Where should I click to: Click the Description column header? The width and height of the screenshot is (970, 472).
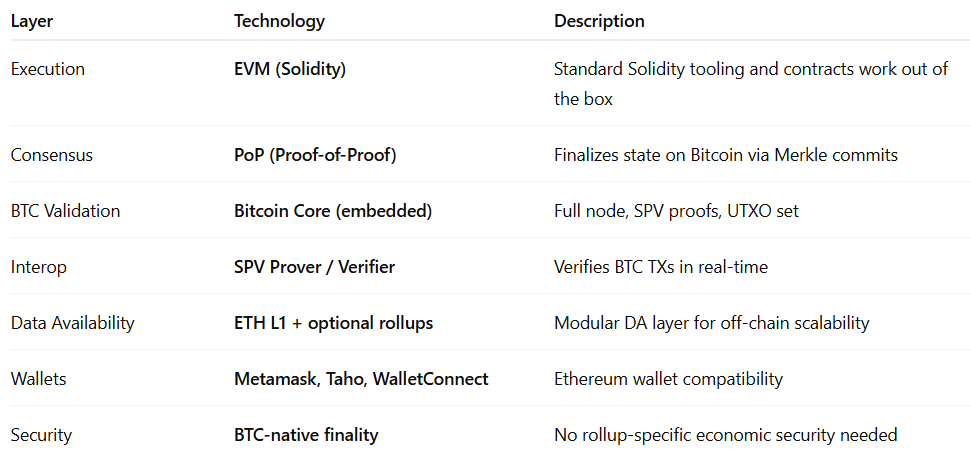point(599,21)
